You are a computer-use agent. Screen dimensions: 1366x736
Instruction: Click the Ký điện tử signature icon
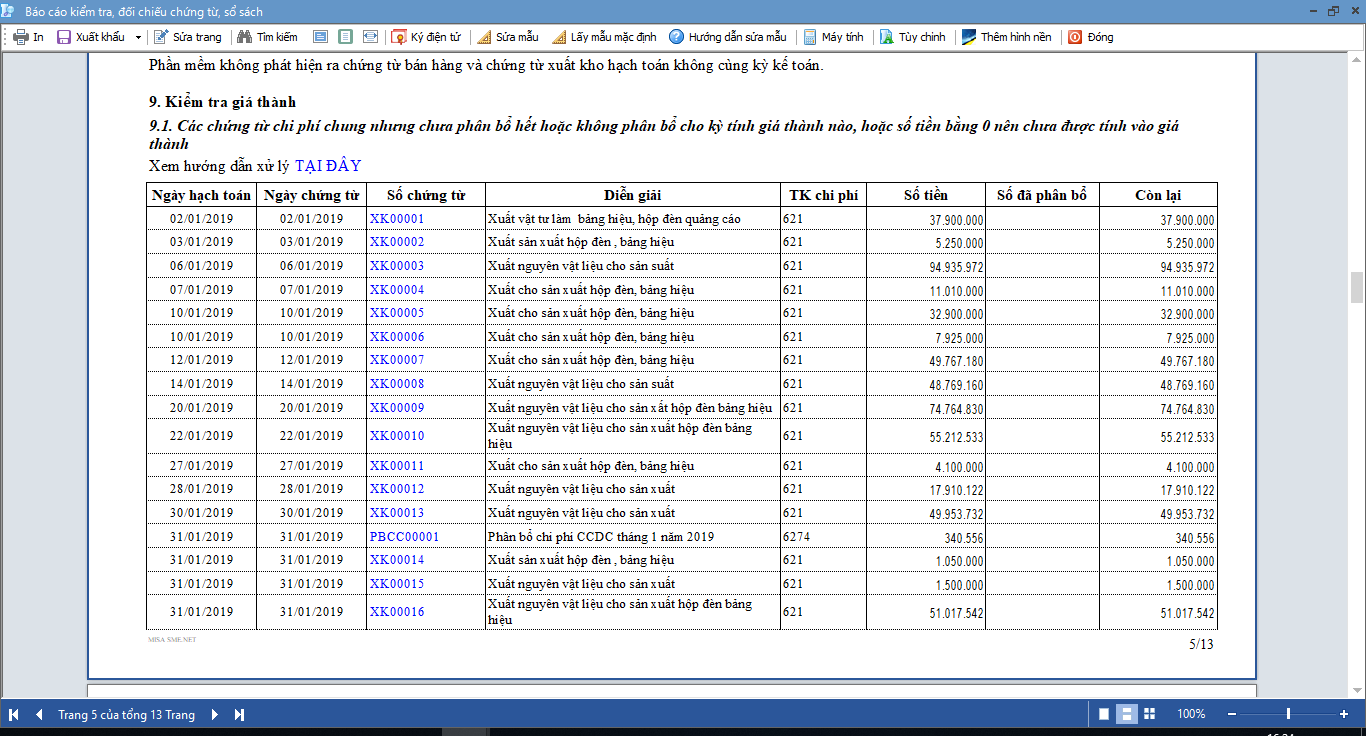399,37
